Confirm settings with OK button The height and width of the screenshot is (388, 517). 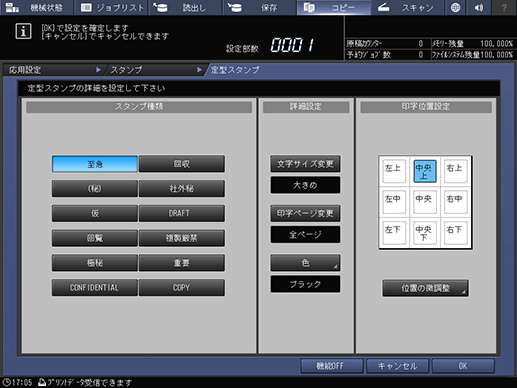click(x=463, y=366)
